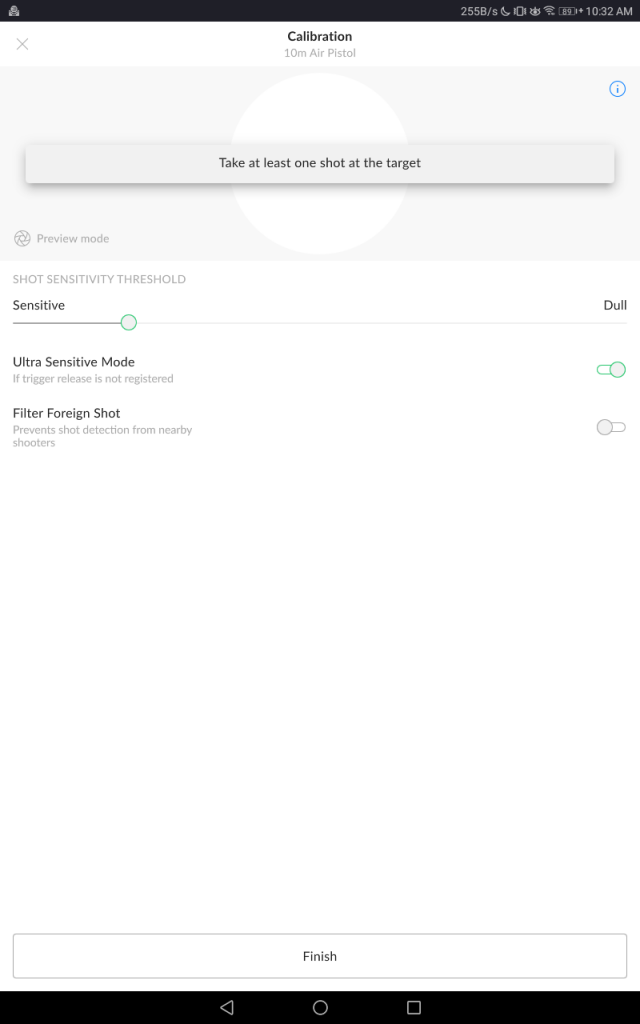This screenshot has width=640, height=1024.
Task: Tap the Calibration title header
Action: [x=320, y=37]
